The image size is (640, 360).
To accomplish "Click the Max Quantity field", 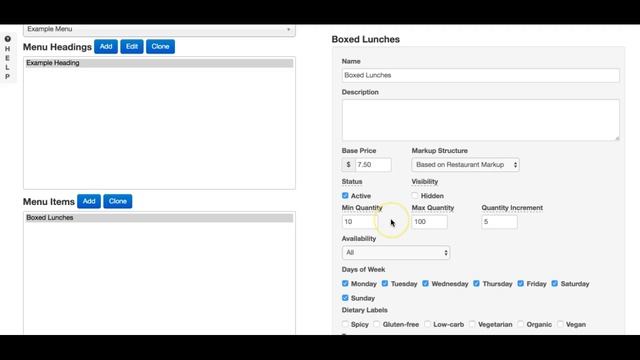I will pyautogui.click(x=429, y=222).
